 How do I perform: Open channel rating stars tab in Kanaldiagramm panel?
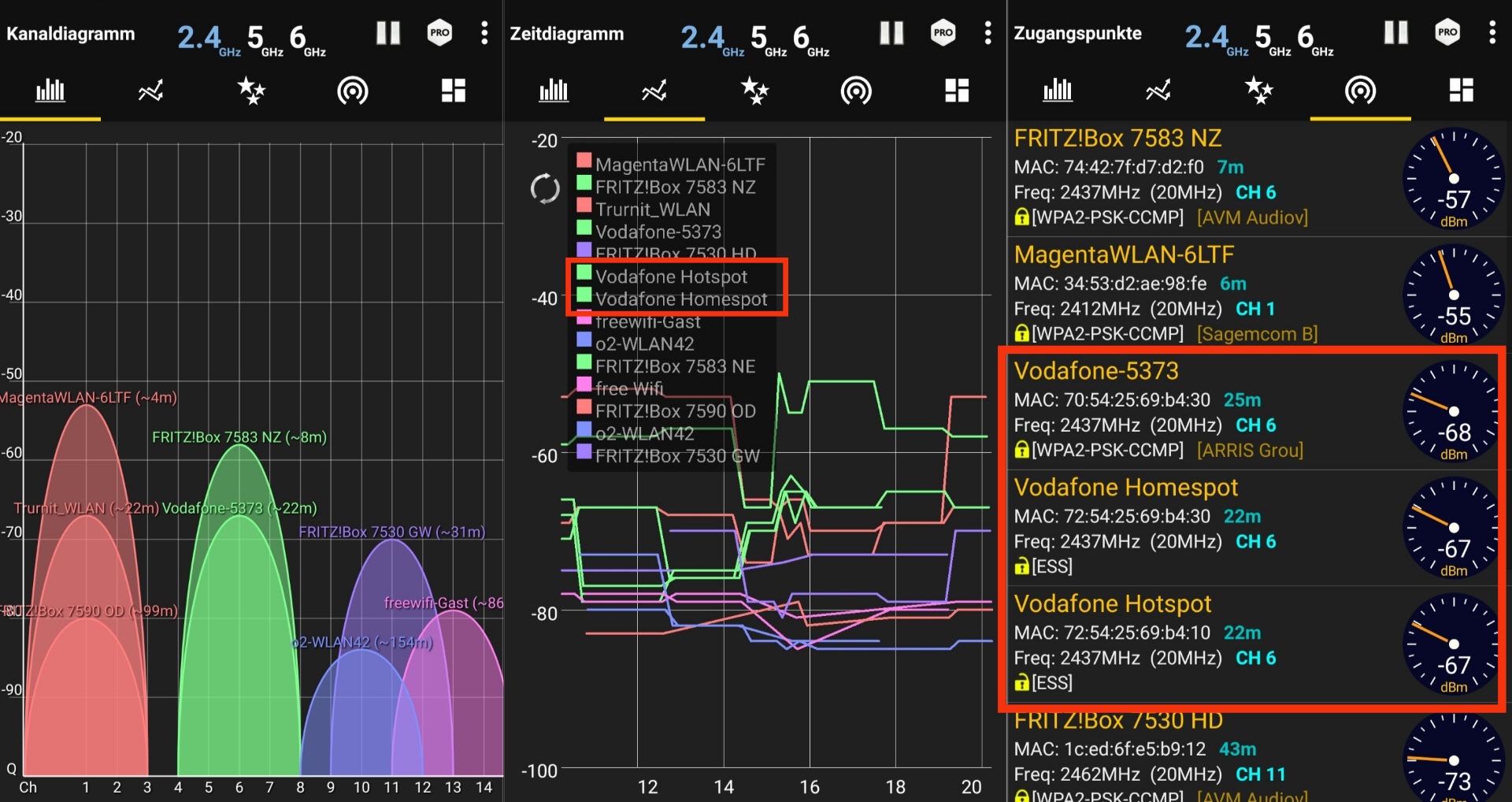pos(251,91)
